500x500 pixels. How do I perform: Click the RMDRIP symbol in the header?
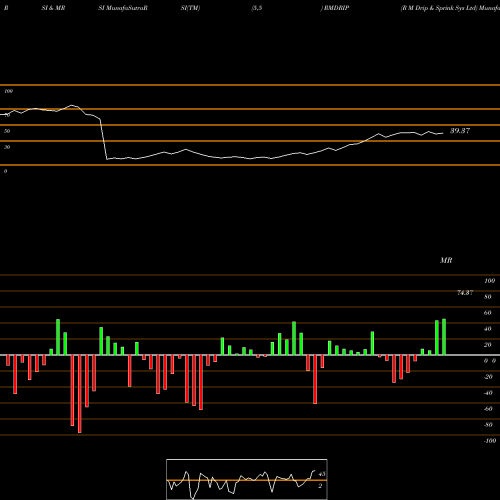coord(336,8)
